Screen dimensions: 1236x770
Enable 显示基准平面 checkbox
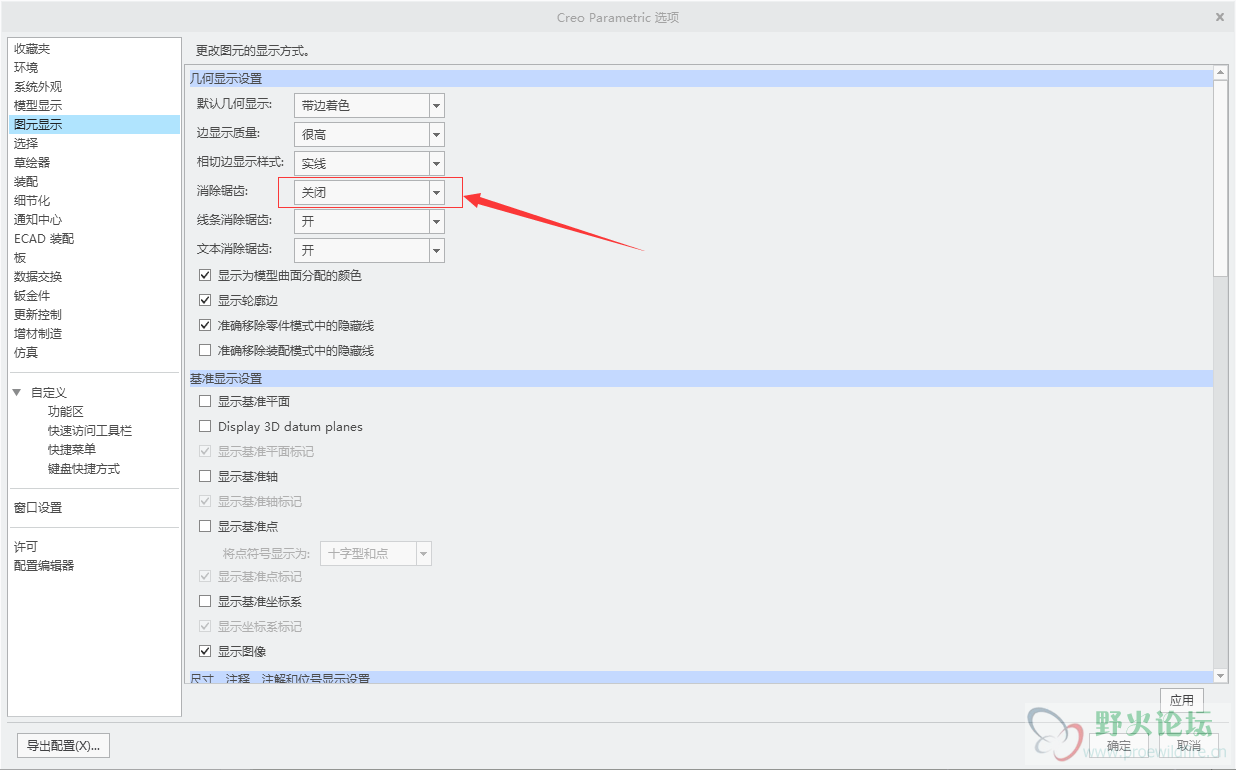[x=205, y=402]
